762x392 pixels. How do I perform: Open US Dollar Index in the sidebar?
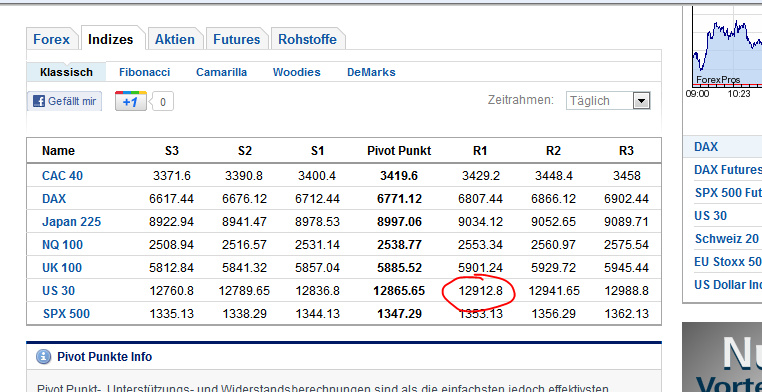point(727,284)
